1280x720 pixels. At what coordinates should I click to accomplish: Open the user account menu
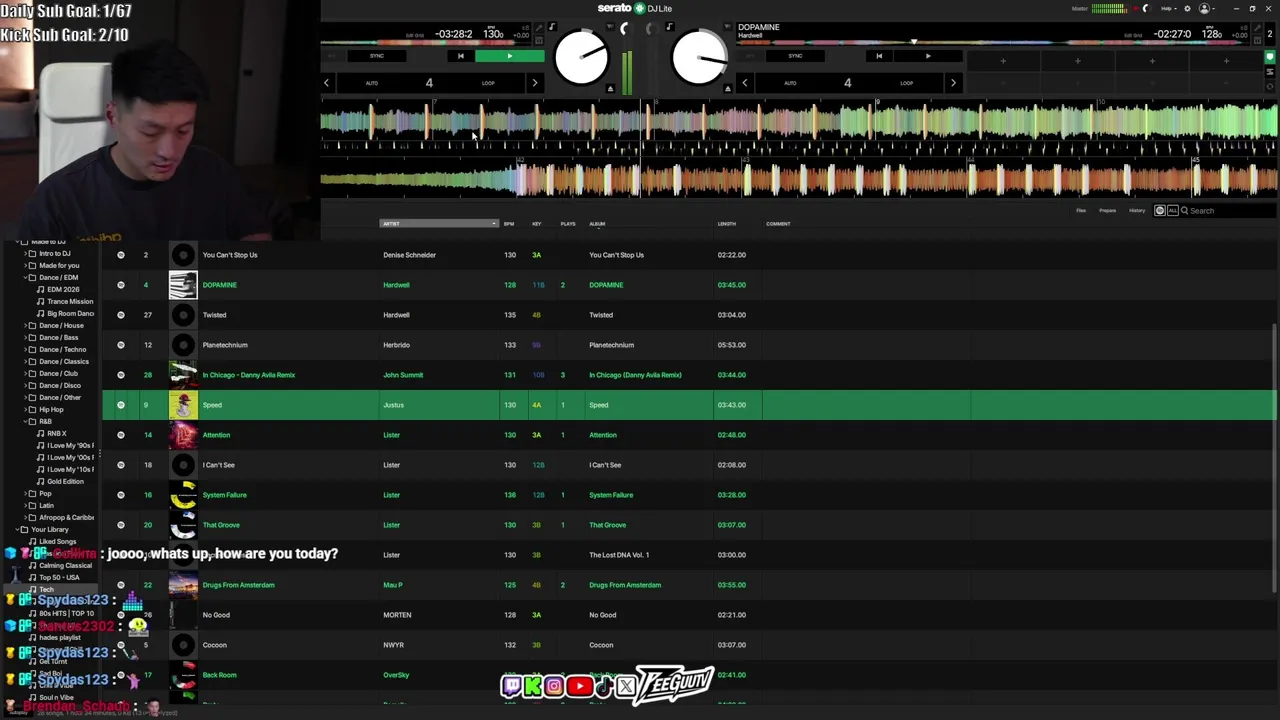click(1206, 9)
